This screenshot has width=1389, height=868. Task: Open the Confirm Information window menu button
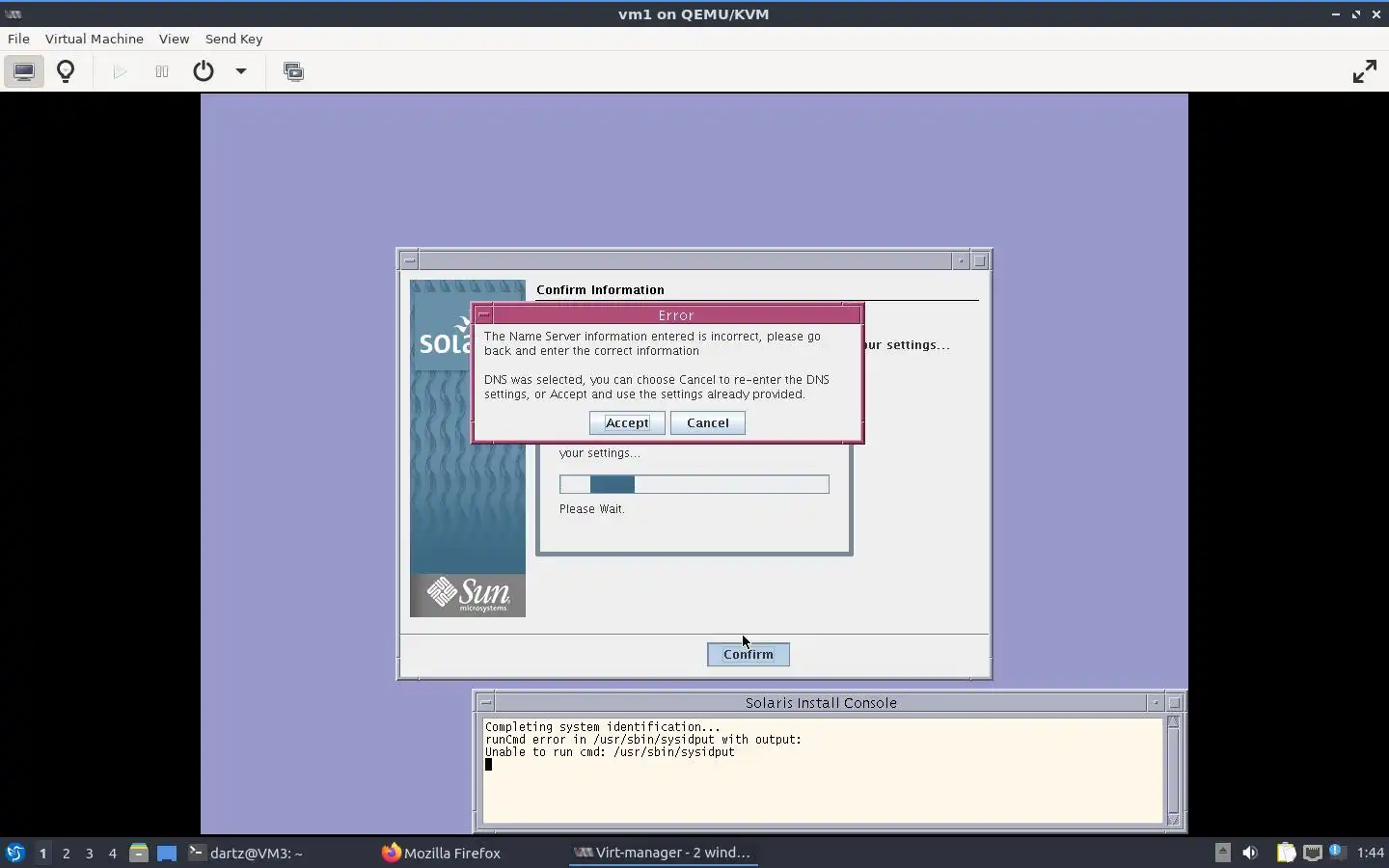point(409,260)
